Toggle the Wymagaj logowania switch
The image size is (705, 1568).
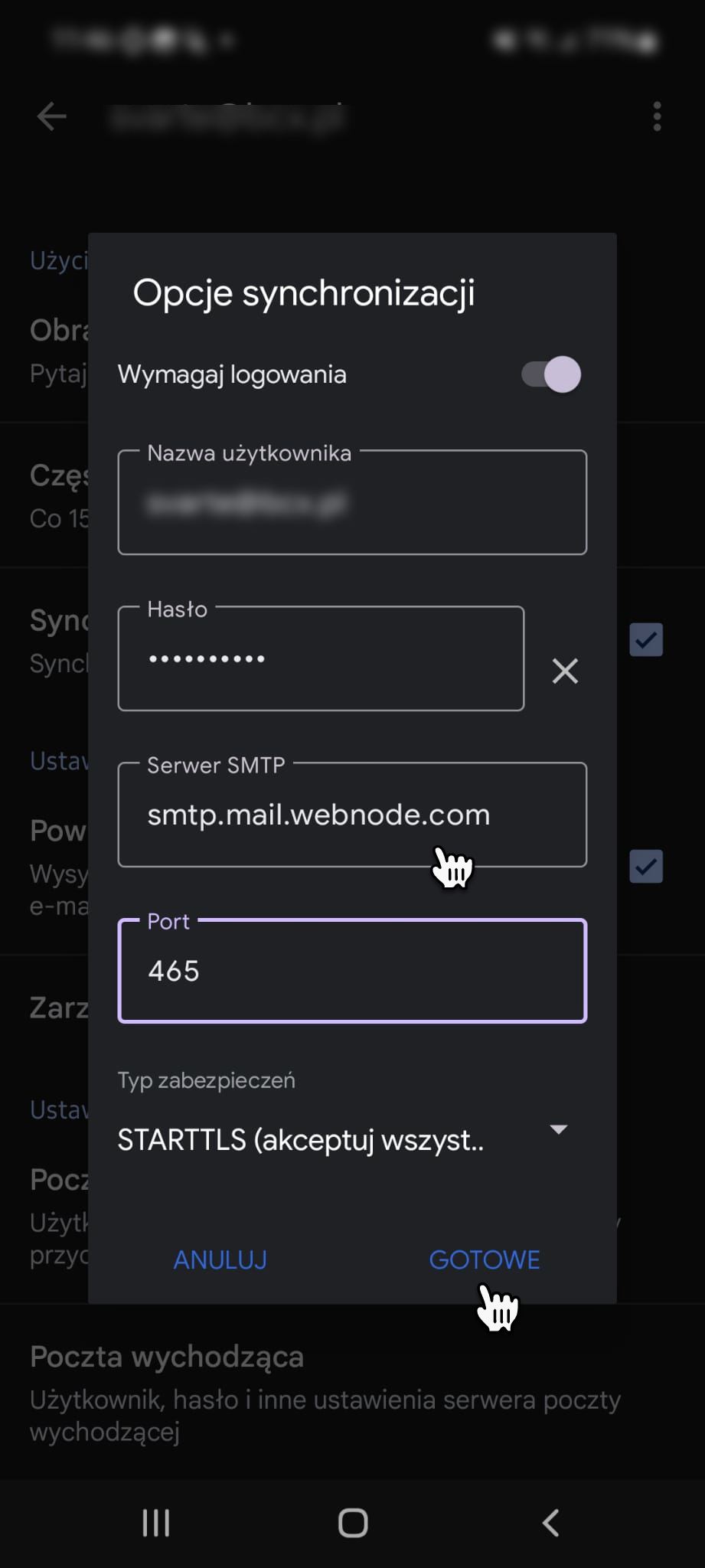552,374
